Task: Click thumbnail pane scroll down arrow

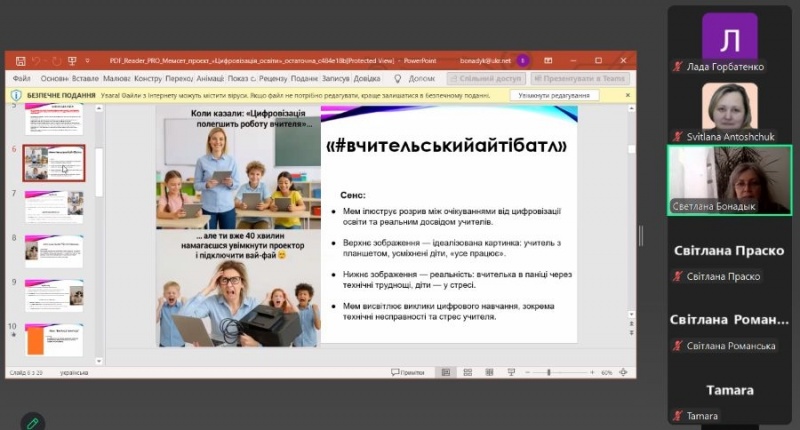Action: (99, 361)
